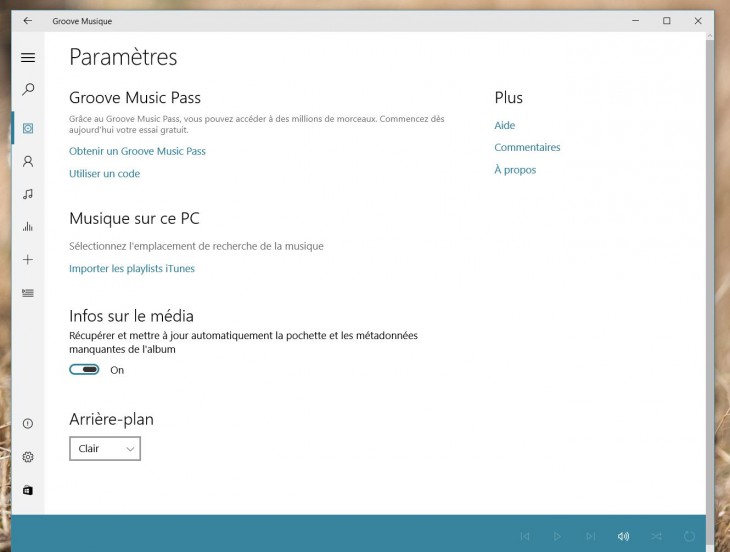
Task: Open the Songs music note icon
Action: point(28,194)
